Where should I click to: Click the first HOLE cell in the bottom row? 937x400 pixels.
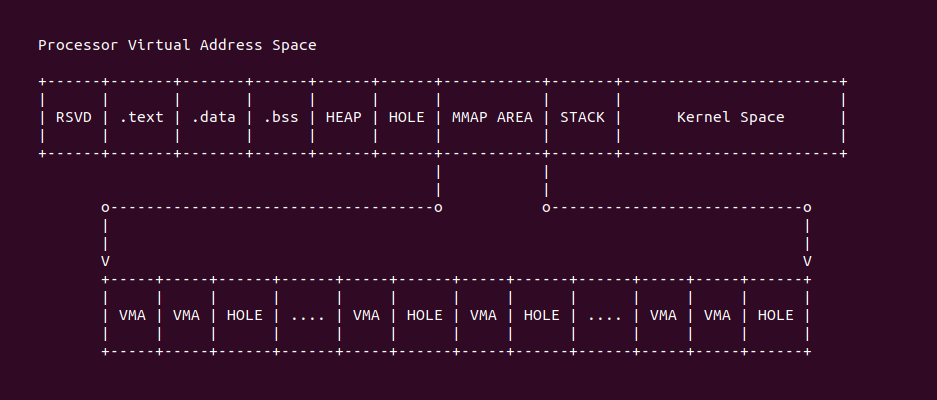click(x=245, y=315)
